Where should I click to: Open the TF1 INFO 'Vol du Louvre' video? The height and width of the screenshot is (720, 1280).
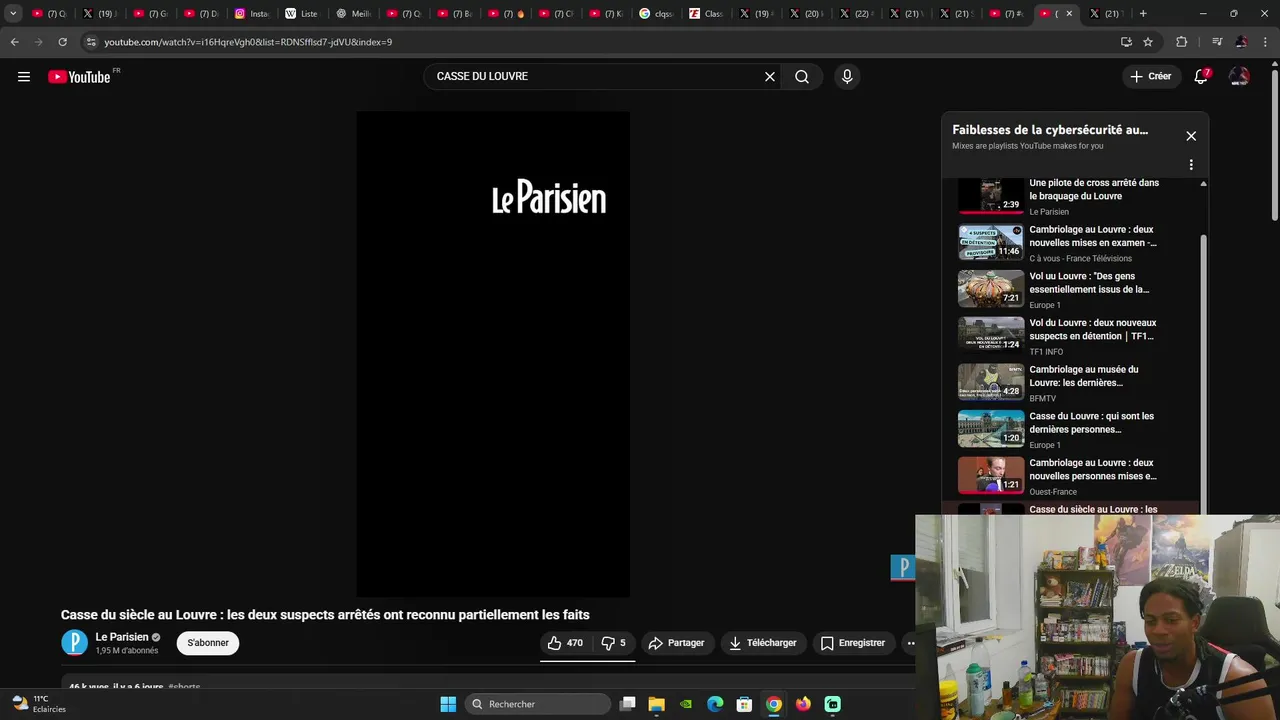coord(1092,330)
